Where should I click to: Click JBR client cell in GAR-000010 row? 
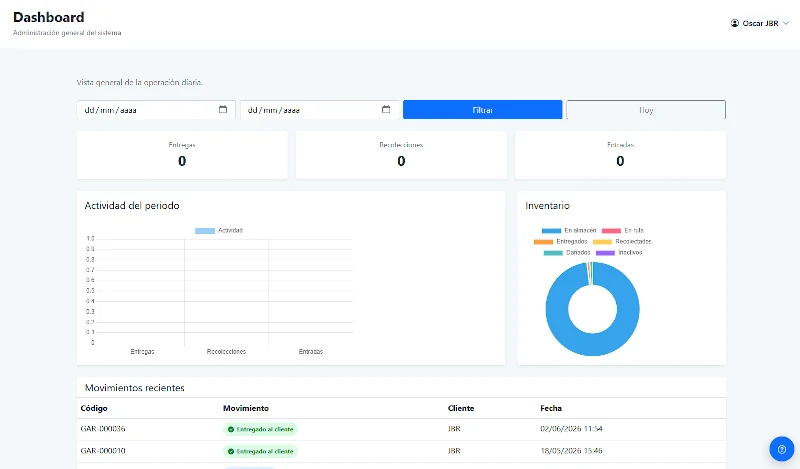tap(454, 451)
